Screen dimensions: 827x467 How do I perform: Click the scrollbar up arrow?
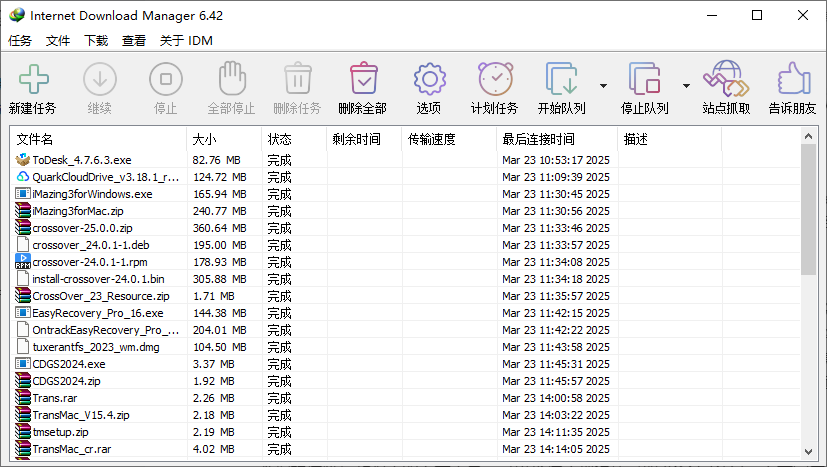pyautogui.click(x=809, y=136)
